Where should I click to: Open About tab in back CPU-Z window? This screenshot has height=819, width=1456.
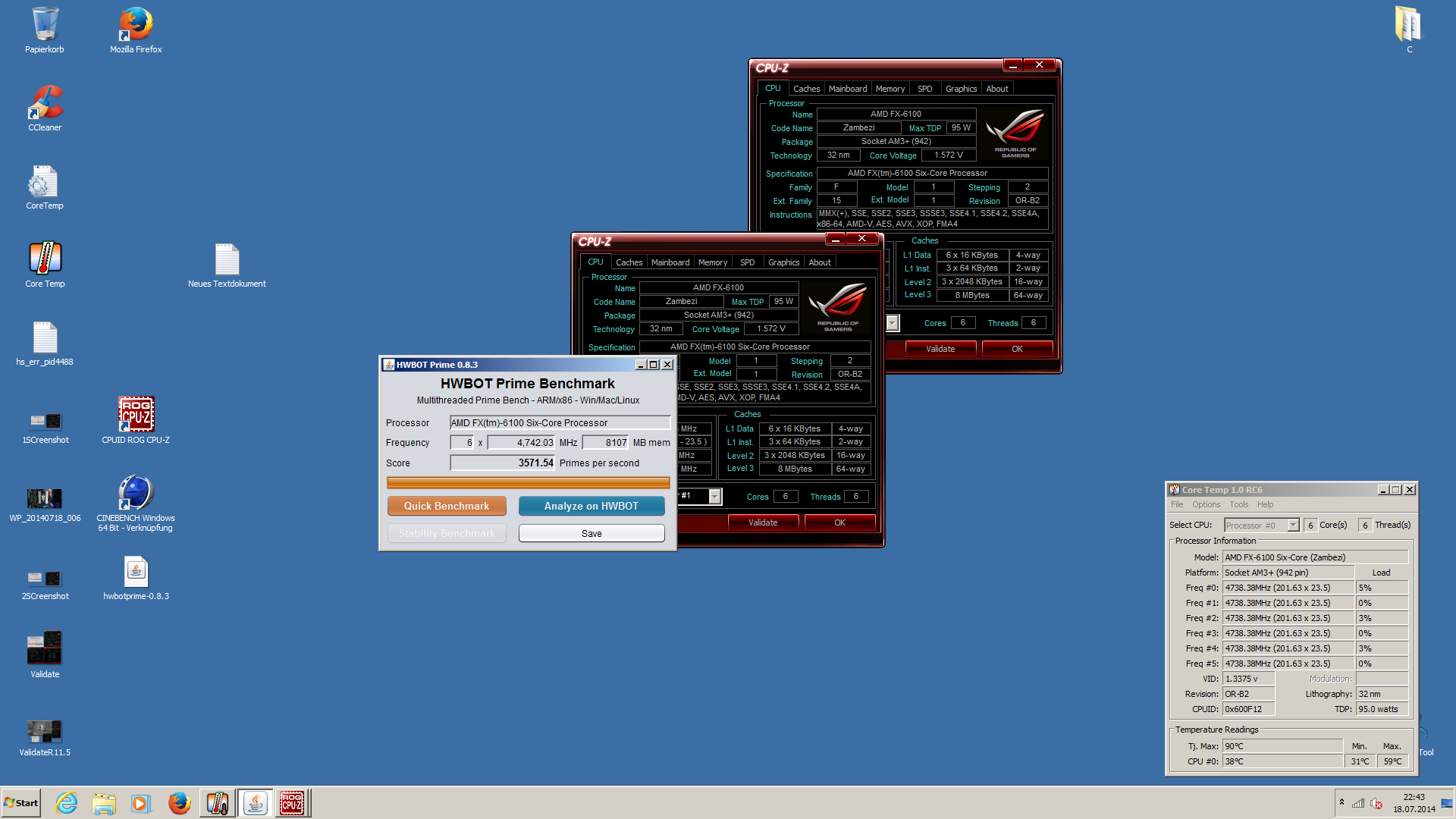[997, 89]
